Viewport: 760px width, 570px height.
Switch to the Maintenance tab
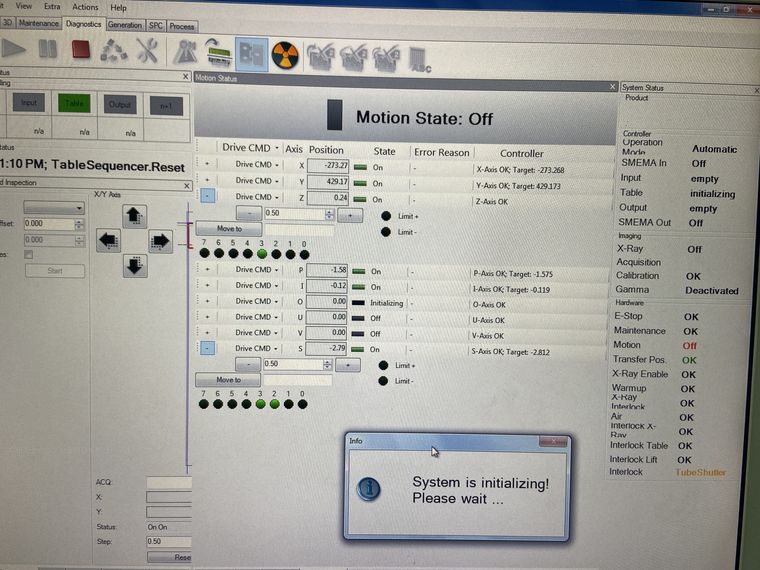39,23
